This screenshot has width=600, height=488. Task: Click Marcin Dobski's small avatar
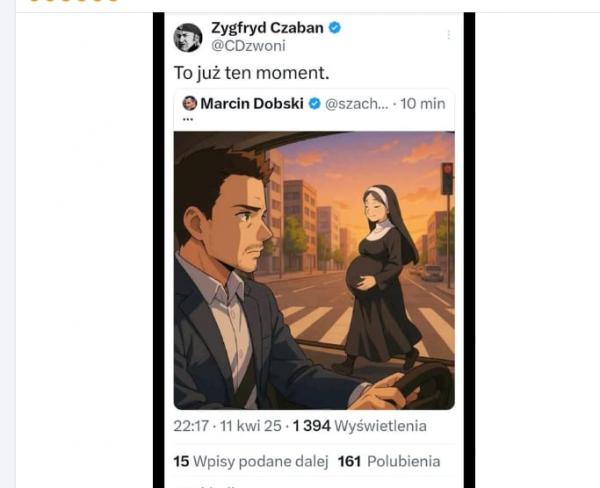(x=189, y=103)
